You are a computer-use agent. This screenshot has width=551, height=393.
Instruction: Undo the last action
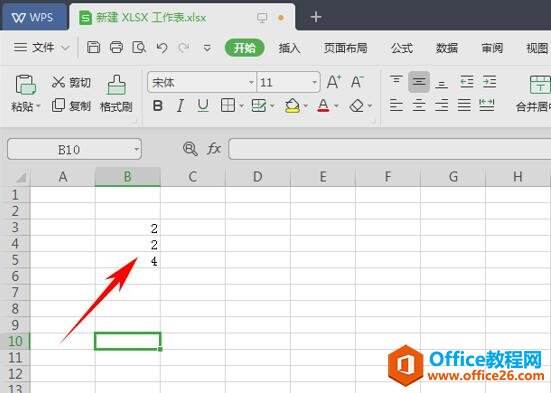point(162,47)
